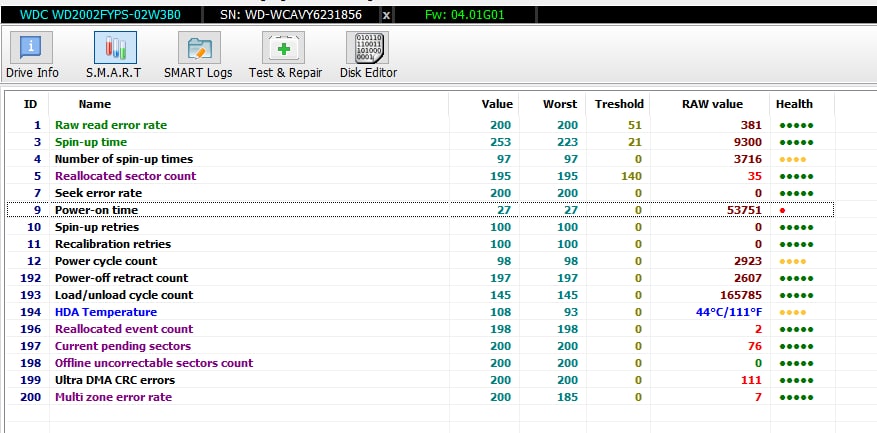Click green health dots for Raw read error rate
The width and height of the screenshot is (877, 433).
click(x=796, y=125)
